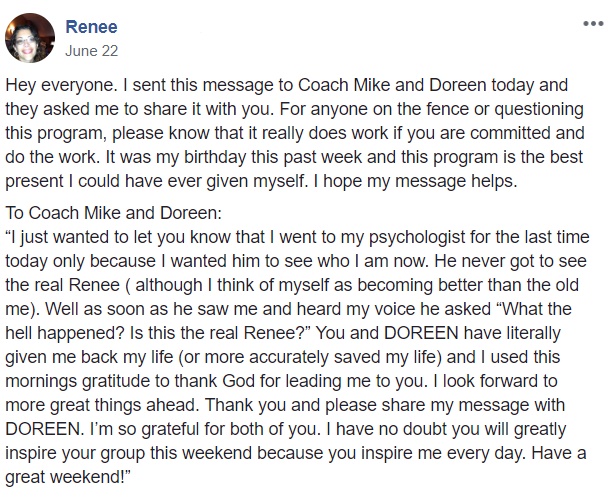Click Renee's profile picture
The image size is (608, 498).
pyautogui.click(x=30, y=38)
